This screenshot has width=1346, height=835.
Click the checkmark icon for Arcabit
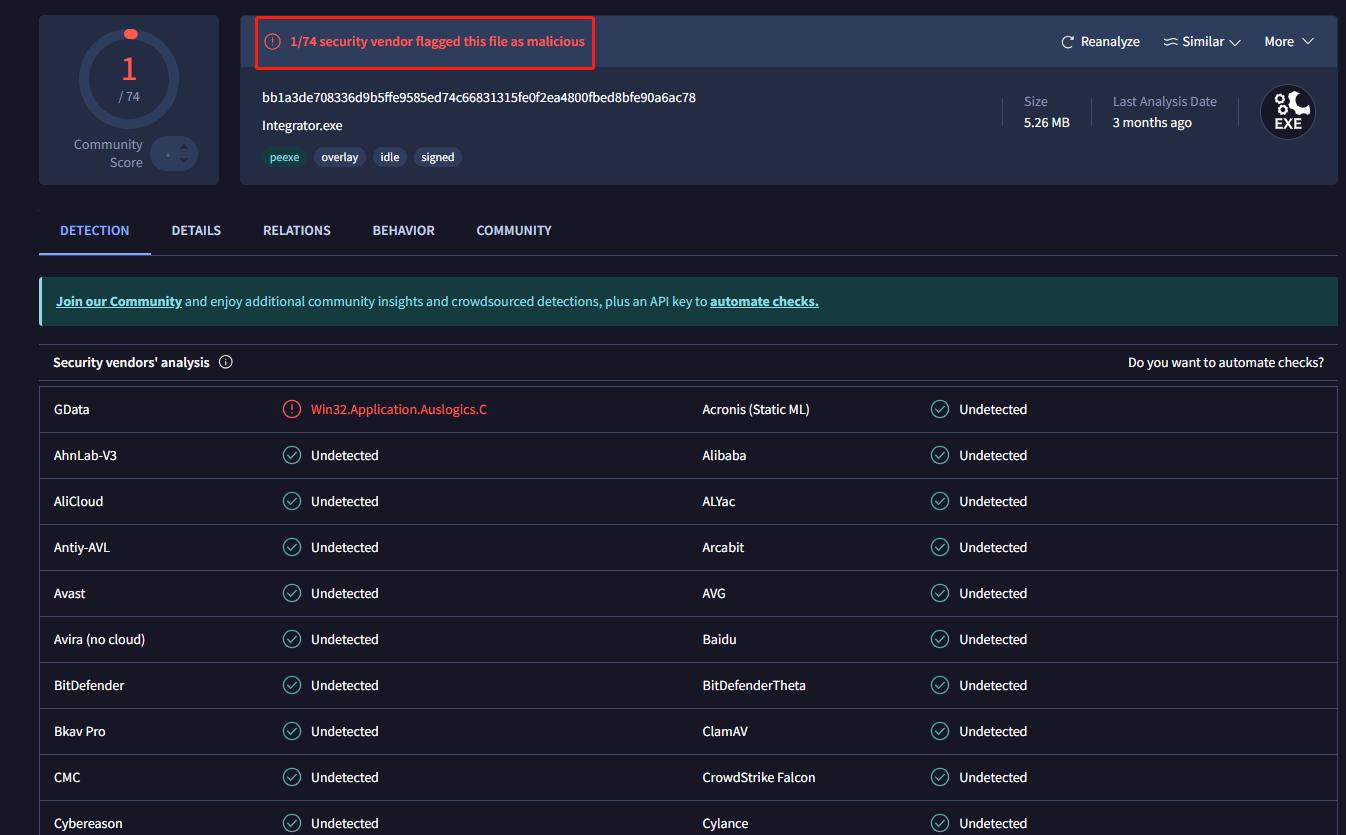click(940, 547)
